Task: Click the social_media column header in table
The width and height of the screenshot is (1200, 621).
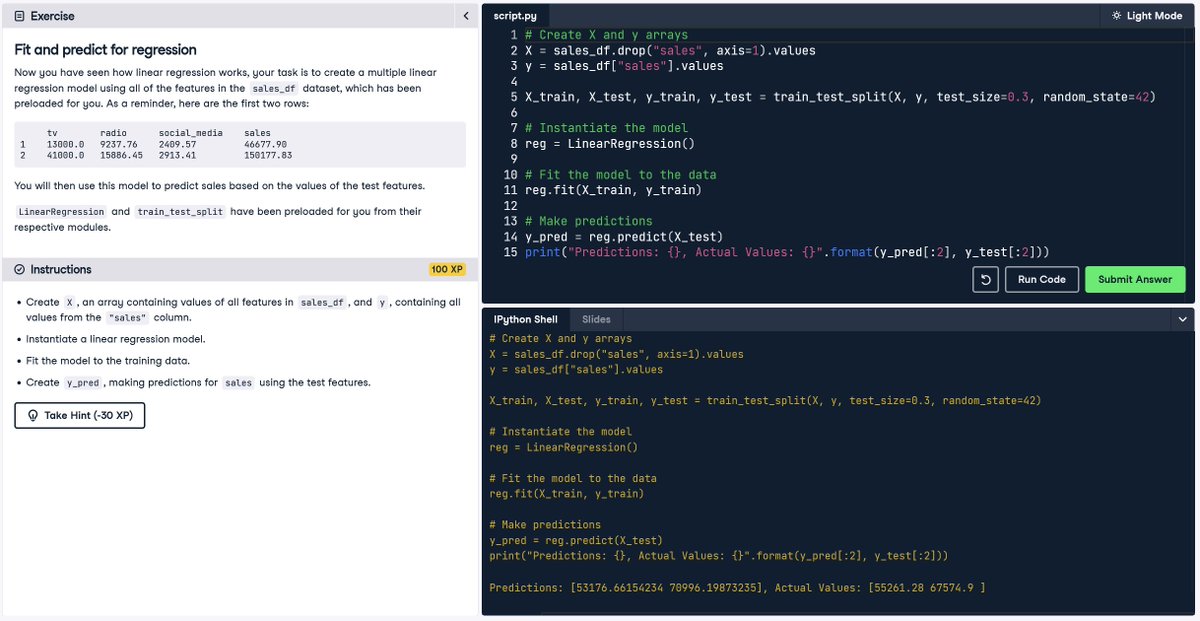Action: tap(191, 133)
